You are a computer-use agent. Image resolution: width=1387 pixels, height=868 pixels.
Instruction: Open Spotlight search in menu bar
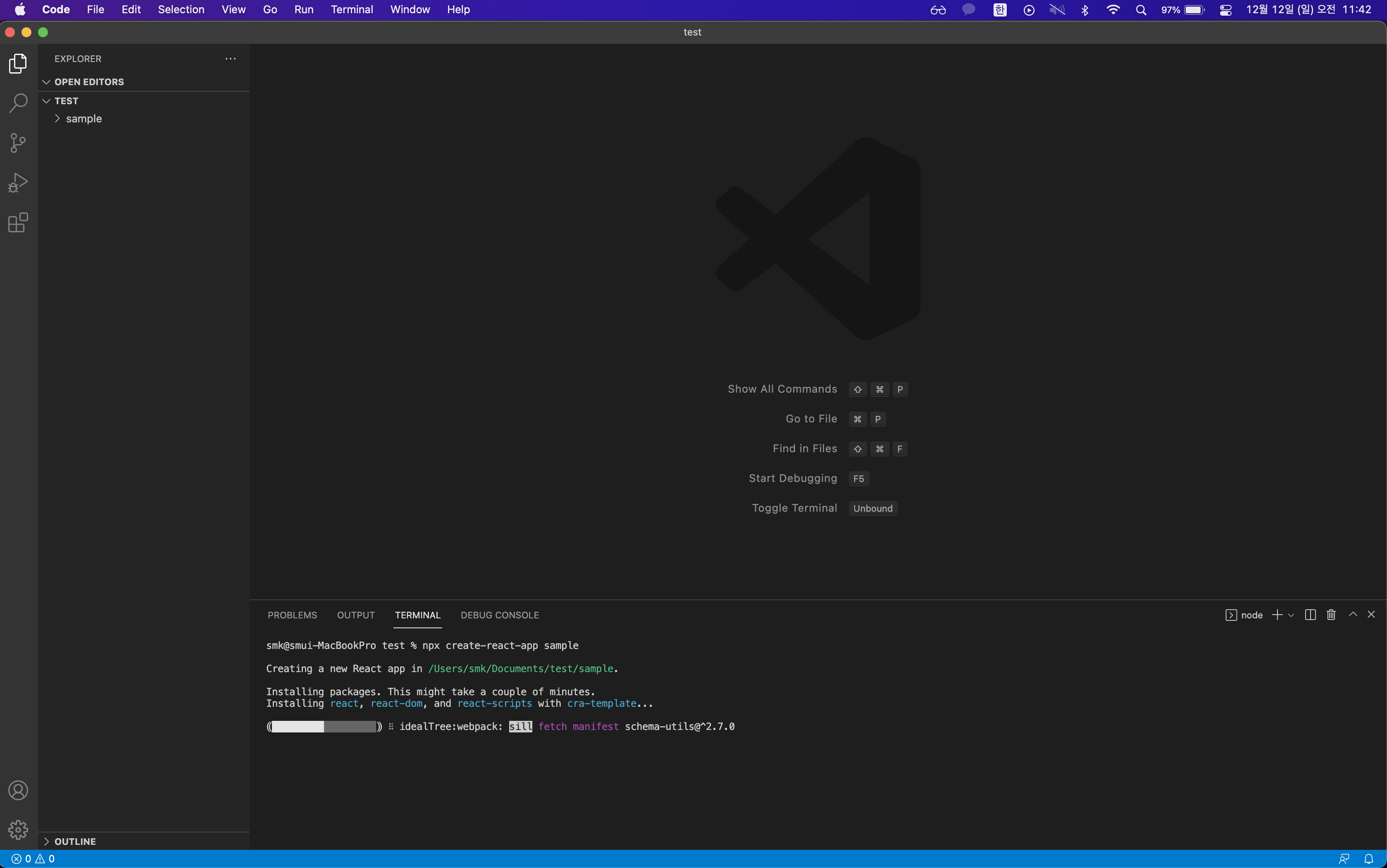pos(1142,10)
